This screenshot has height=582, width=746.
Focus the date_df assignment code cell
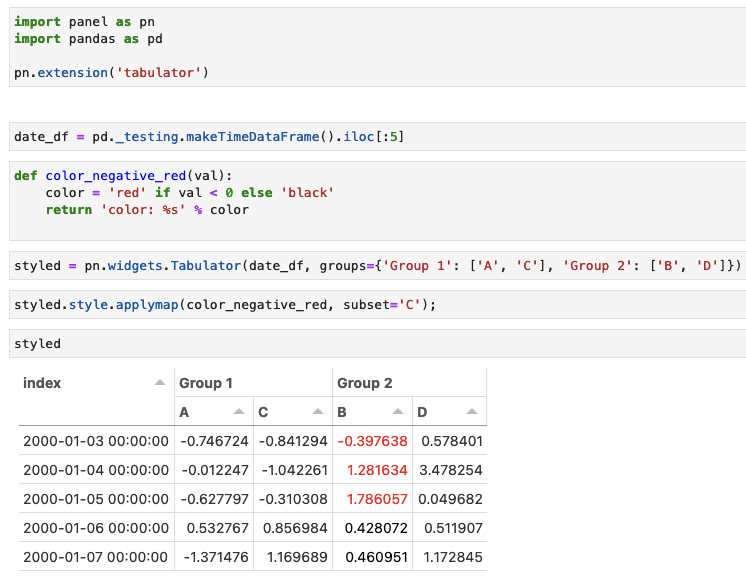[378, 137]
